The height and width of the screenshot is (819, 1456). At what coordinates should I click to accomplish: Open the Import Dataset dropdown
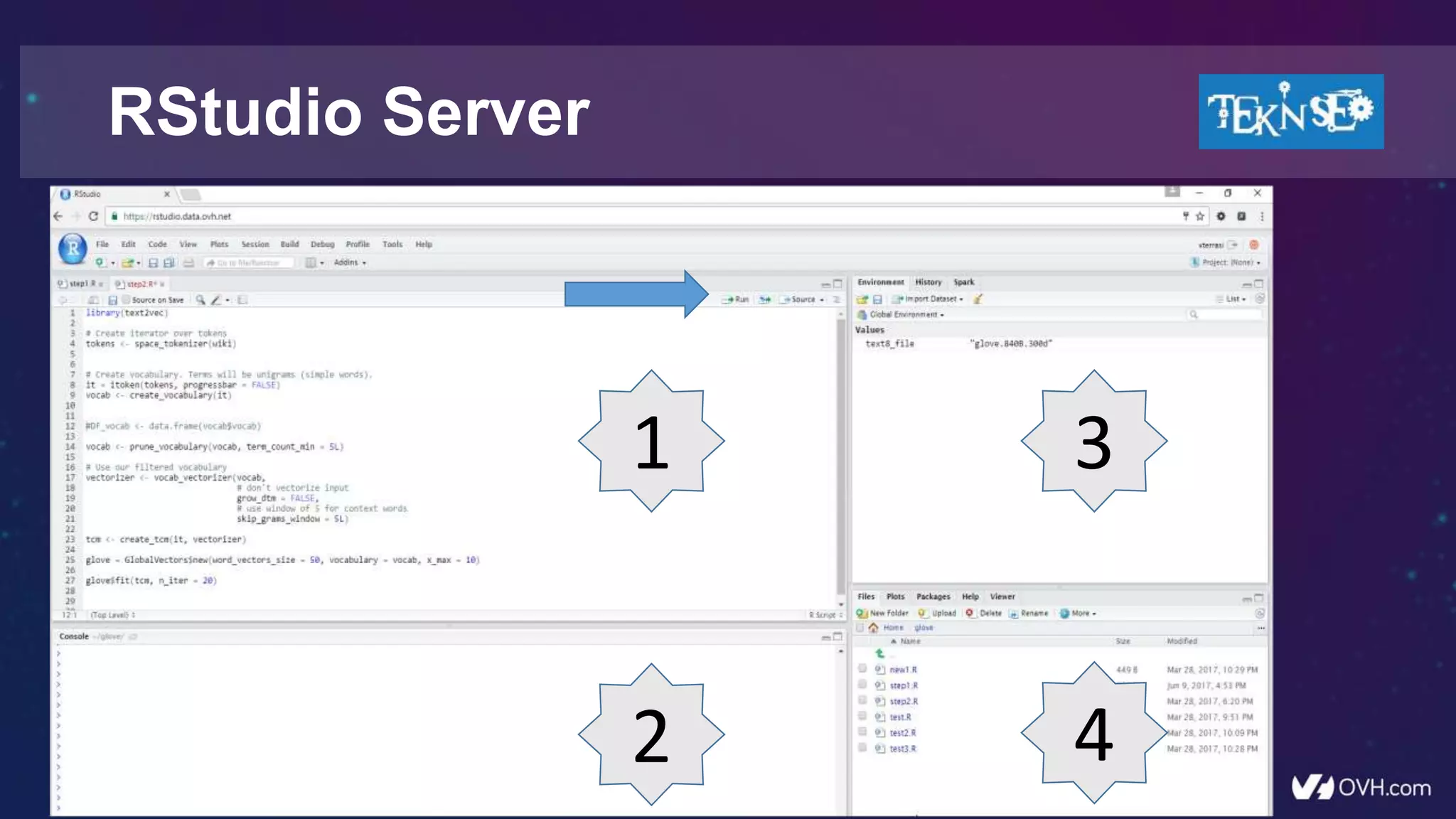(x=929, y=299)
